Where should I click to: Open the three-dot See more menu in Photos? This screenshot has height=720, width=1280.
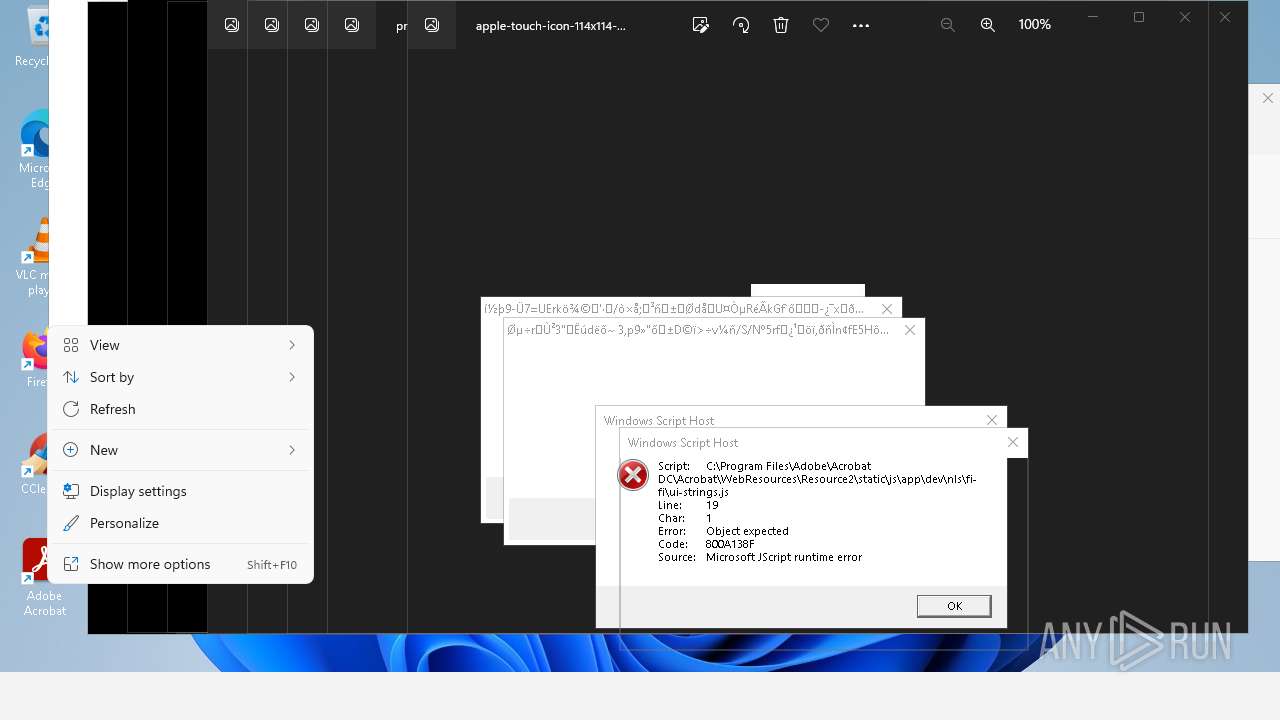click(x=861, y=25)
